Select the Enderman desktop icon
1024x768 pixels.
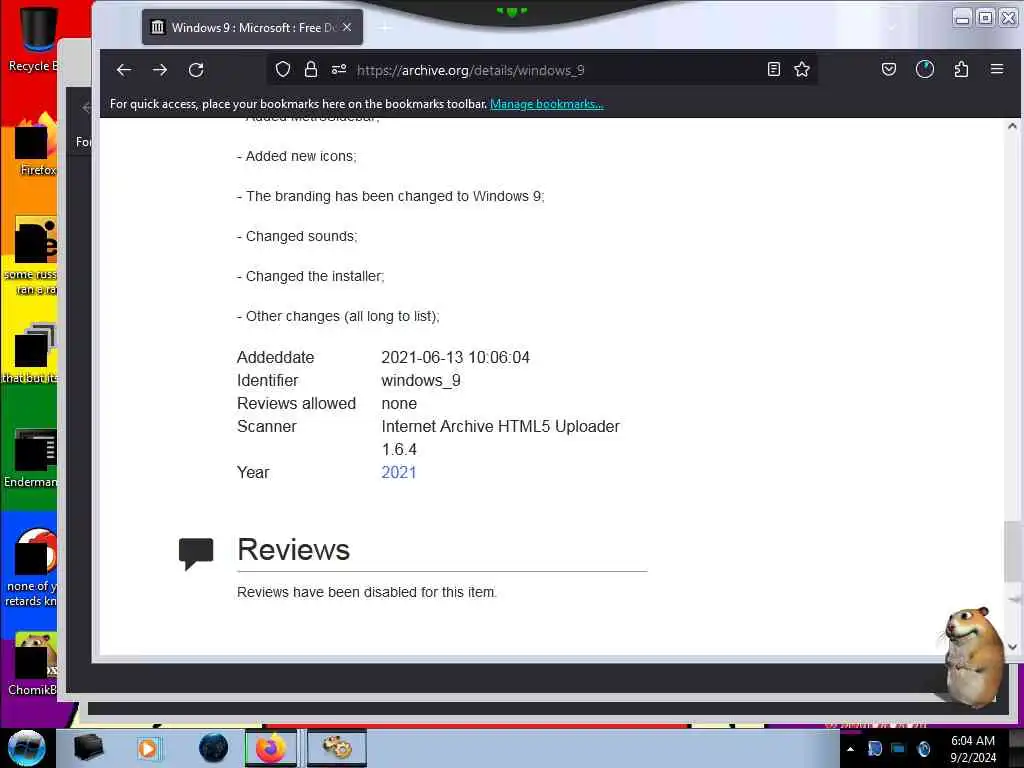point(31,458)
